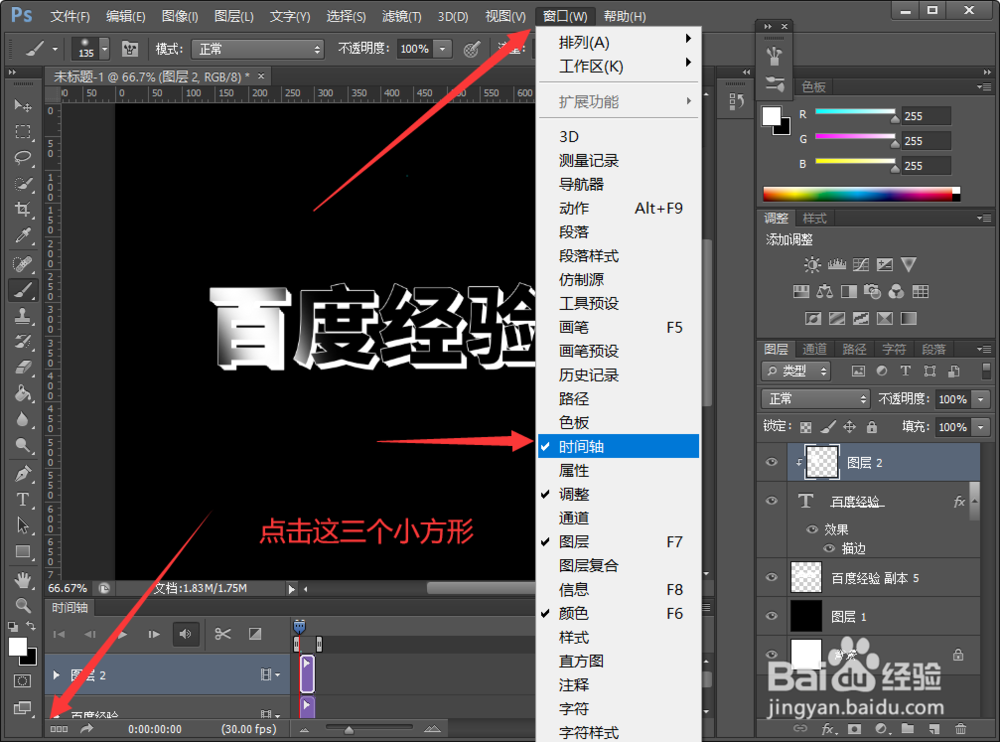Open layer blend mode 正常 dropdown
Image resolution: width=1000 pixels, height=742 pixels.
point(816,399)
